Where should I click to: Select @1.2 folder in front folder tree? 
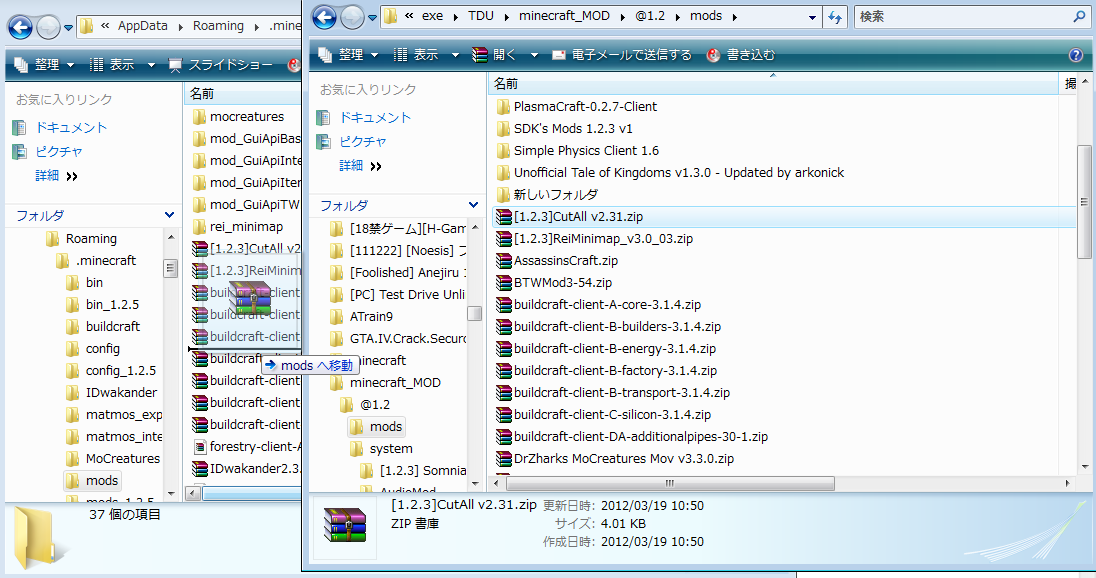(365, 405)
